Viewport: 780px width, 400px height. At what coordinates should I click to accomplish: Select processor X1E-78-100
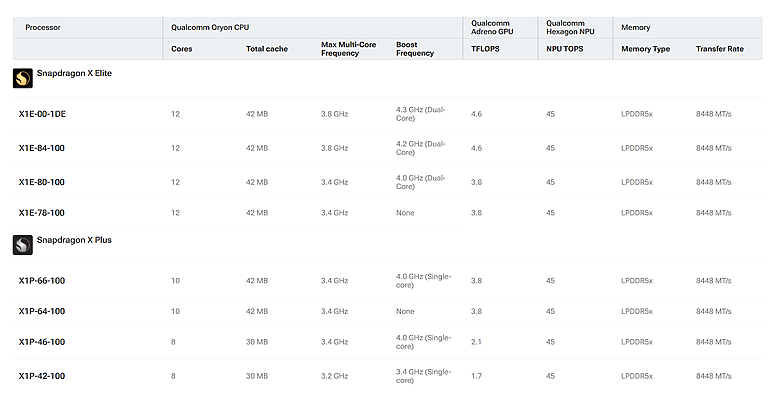pyautogui.click(x=42, y=213)
